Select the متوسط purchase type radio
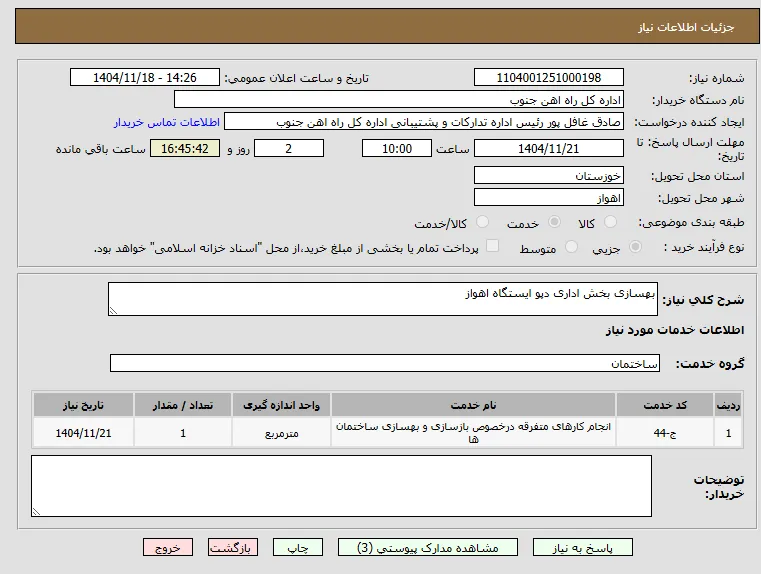Viewport: 761px width, 574px height. pyautogui.click(x=571, y=247)
